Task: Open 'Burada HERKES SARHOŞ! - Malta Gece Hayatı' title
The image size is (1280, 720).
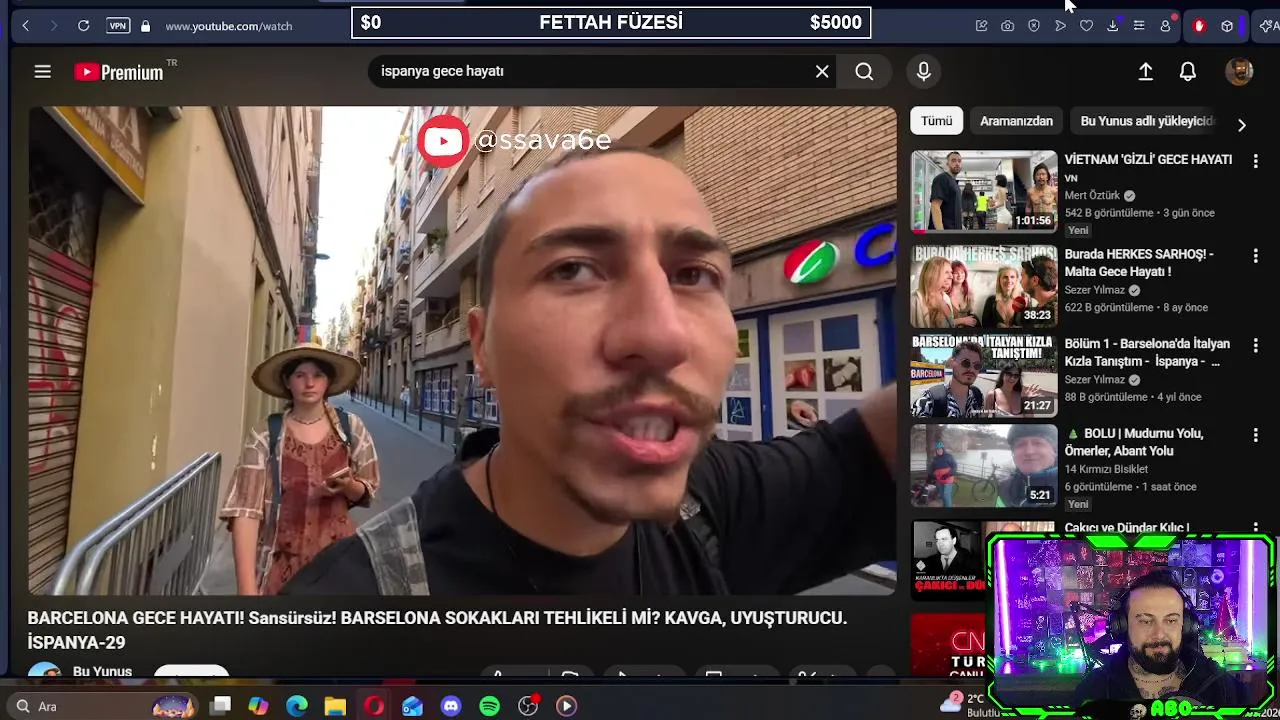Action: point(1139,263)
